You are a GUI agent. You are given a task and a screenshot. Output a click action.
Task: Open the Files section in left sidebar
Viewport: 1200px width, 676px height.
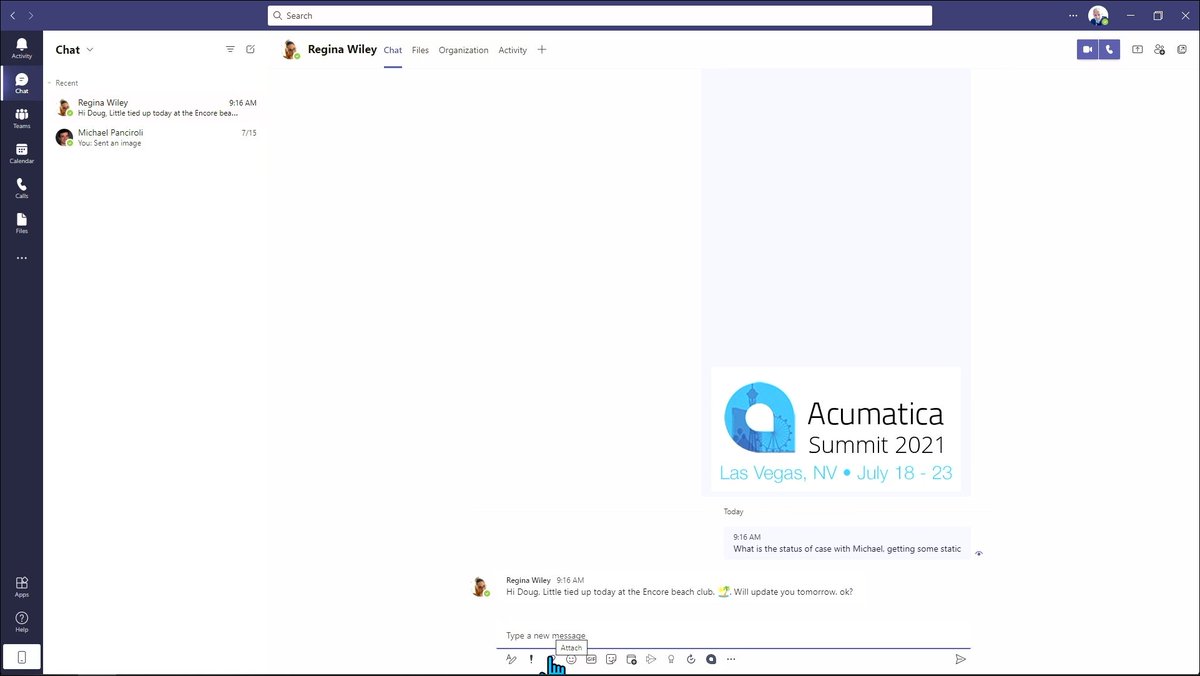[21, 223]
